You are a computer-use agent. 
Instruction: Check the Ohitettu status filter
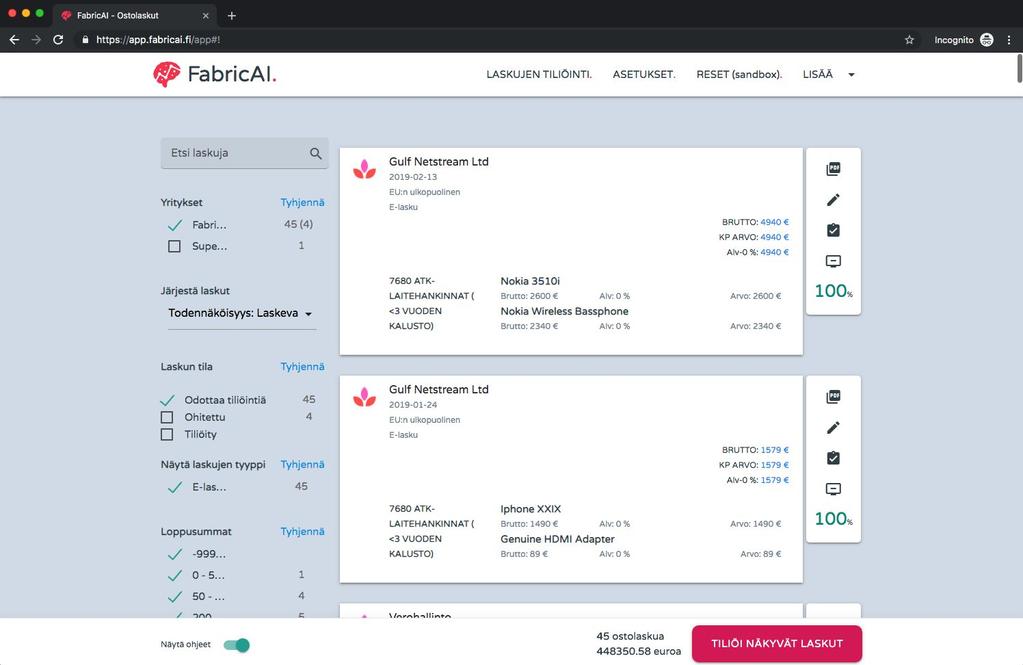(x=167, y=417)
